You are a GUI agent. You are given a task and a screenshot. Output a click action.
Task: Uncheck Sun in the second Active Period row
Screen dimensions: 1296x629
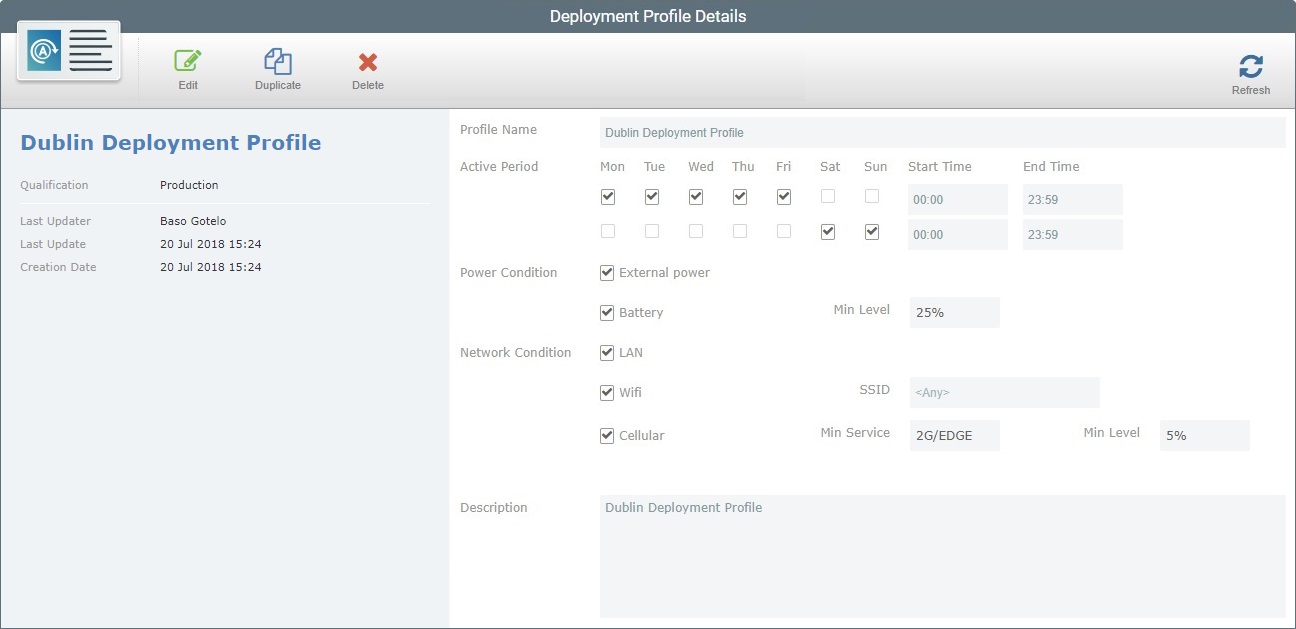click(871, 231)
